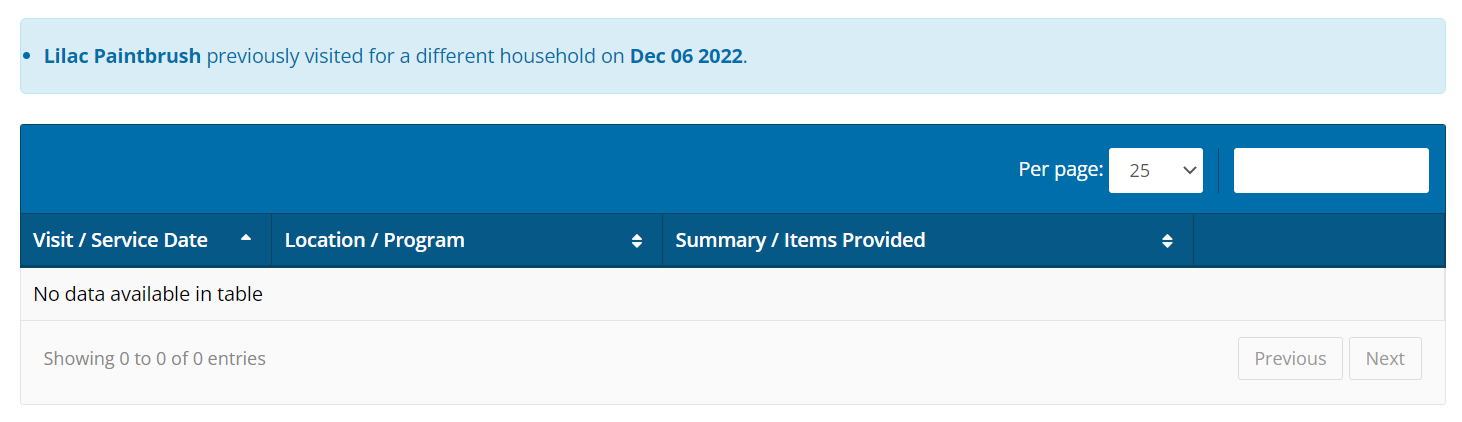Click the sort arrows beside Location / Program
The image size is (1462, 422).
coord(637,241)
